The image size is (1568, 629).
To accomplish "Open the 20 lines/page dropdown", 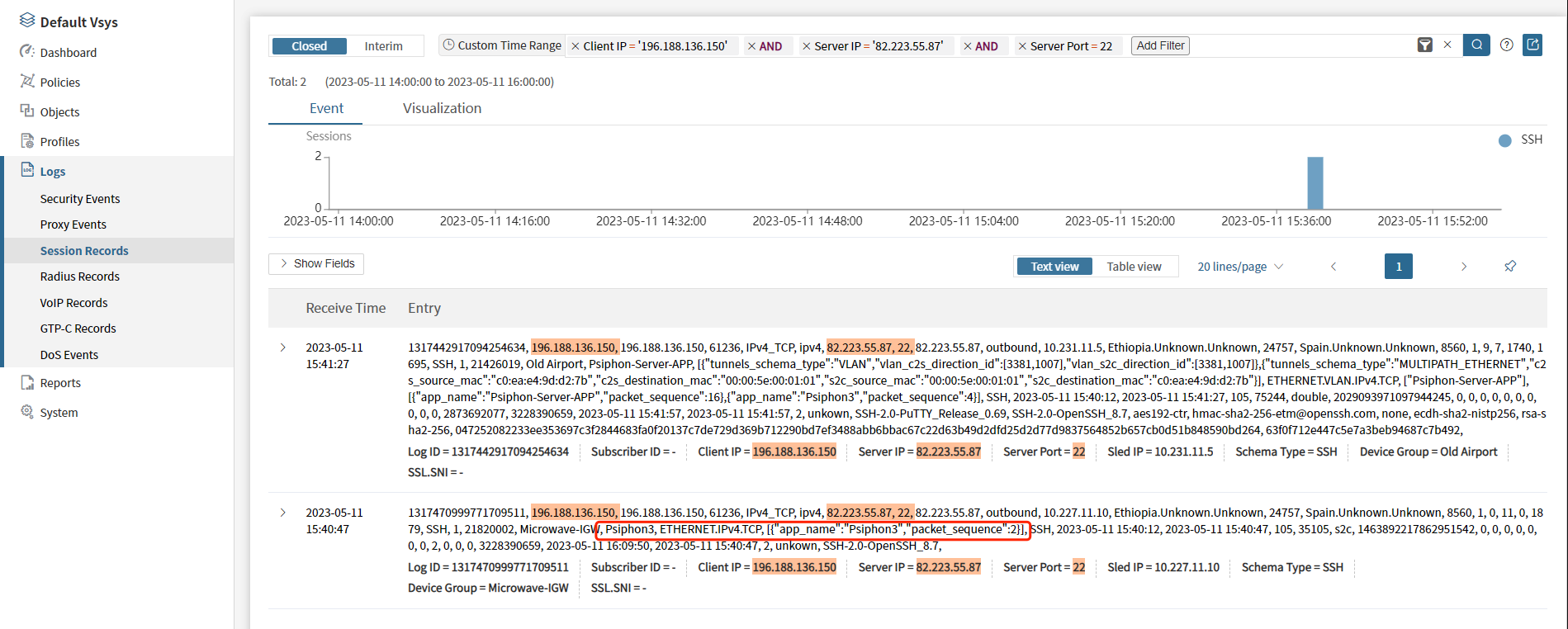I will (1240, 267).
